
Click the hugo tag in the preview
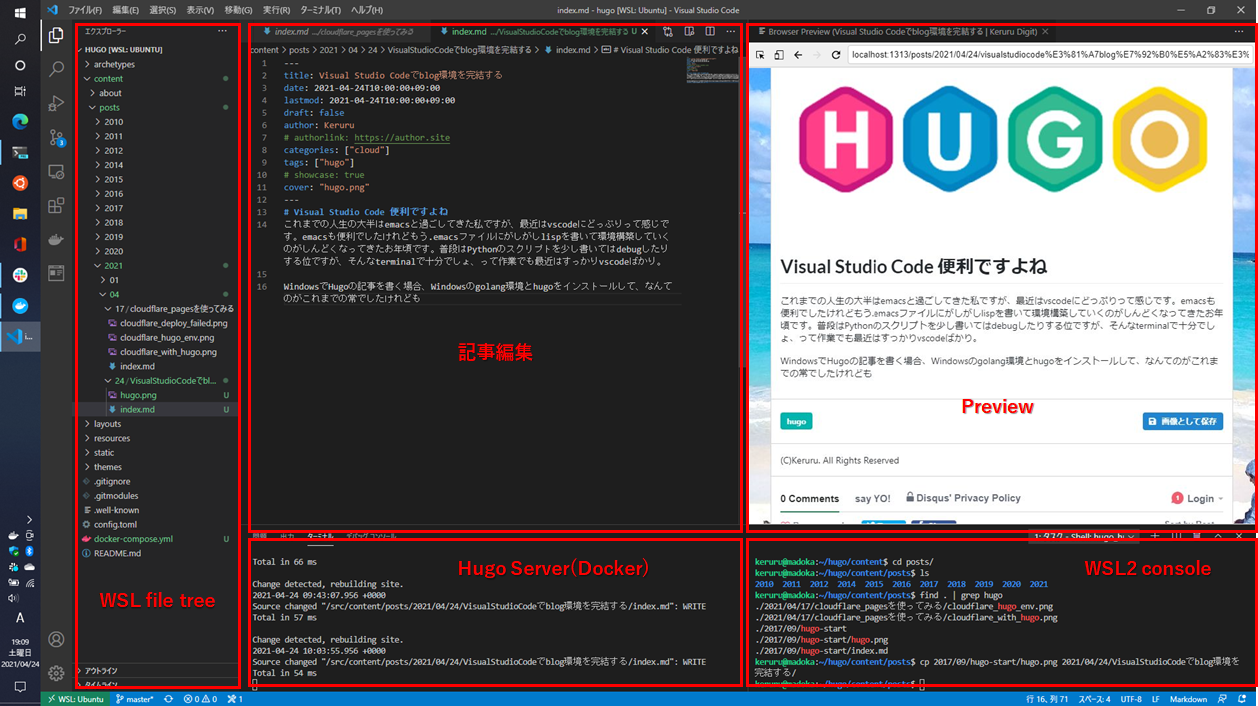point(796,422)
